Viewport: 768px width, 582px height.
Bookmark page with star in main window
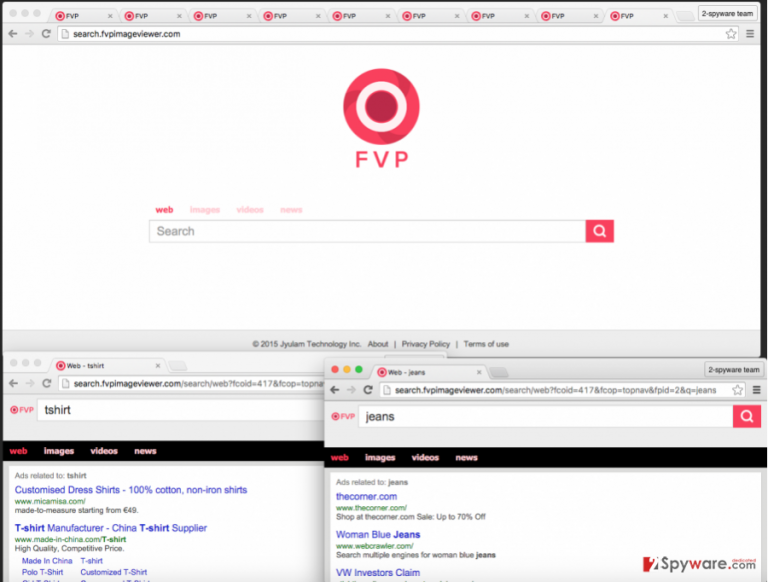coord(731,34)
